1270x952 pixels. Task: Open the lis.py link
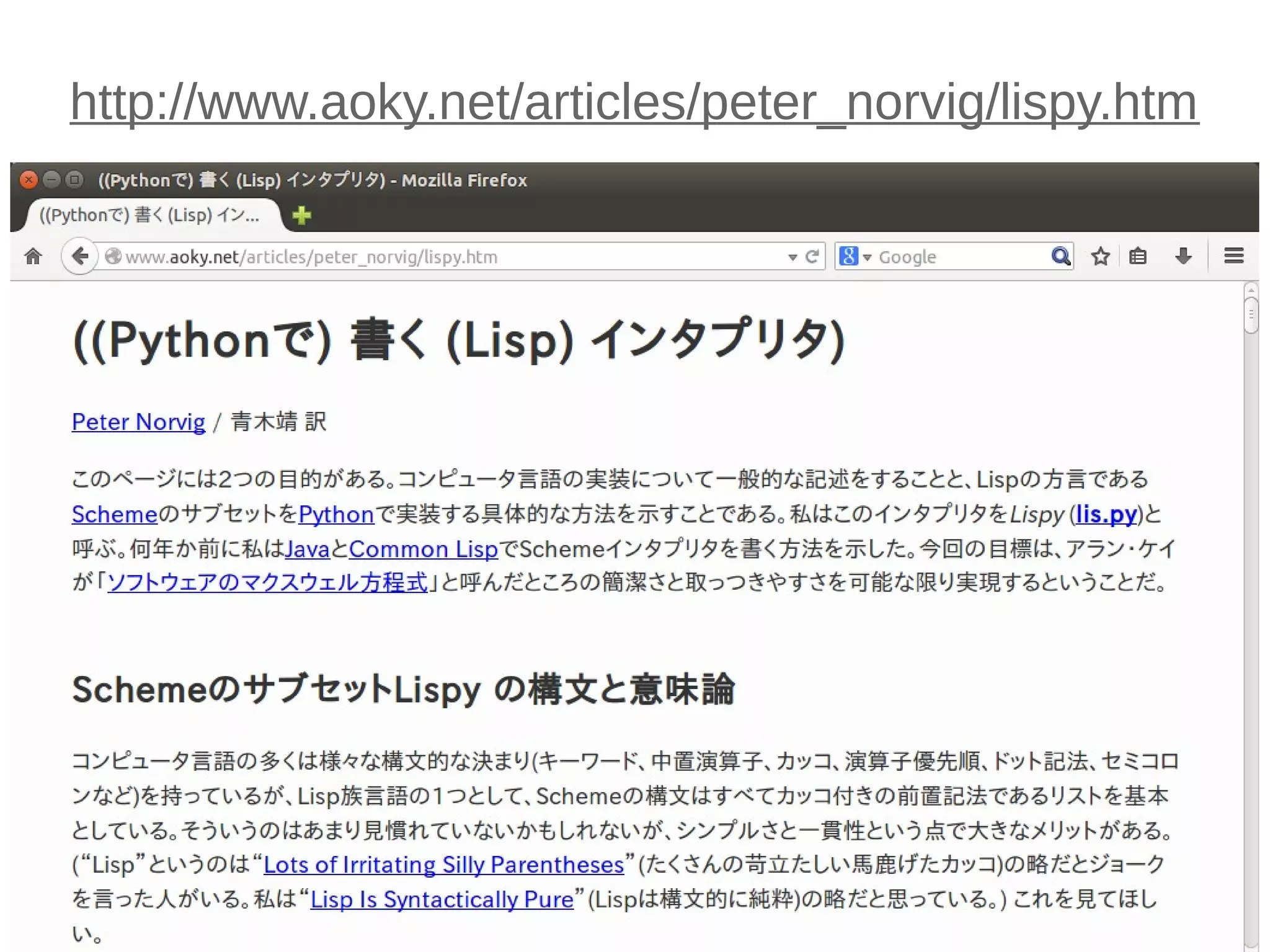(1106, 514)
